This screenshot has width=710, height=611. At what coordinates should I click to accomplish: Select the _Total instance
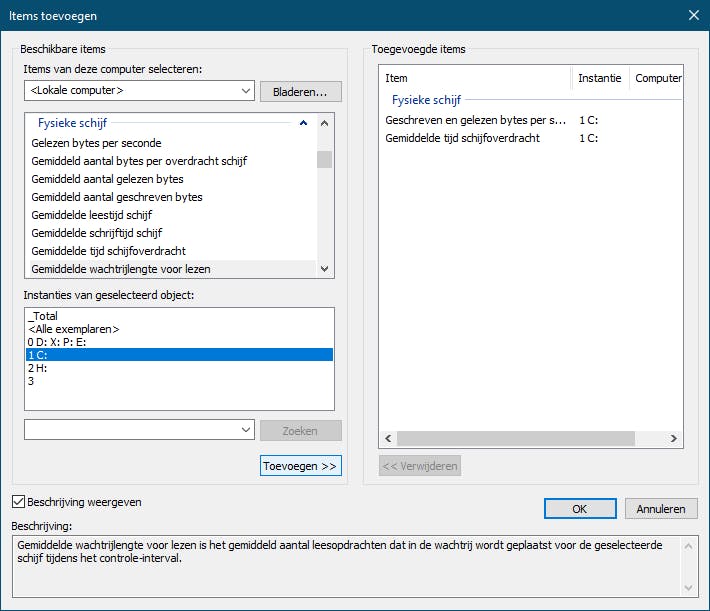point(45,316)
